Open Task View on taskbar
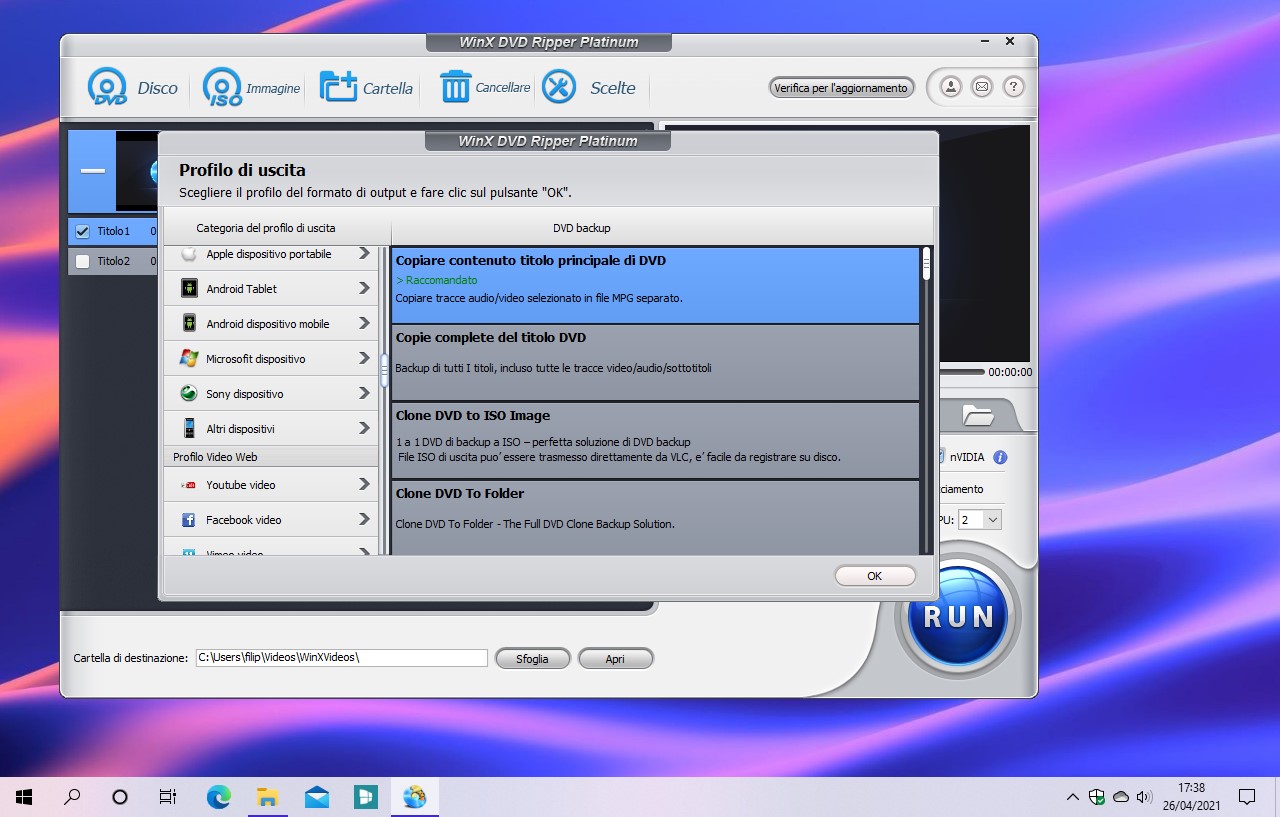The image size is (1280, 817). click(x=168, y=797)
